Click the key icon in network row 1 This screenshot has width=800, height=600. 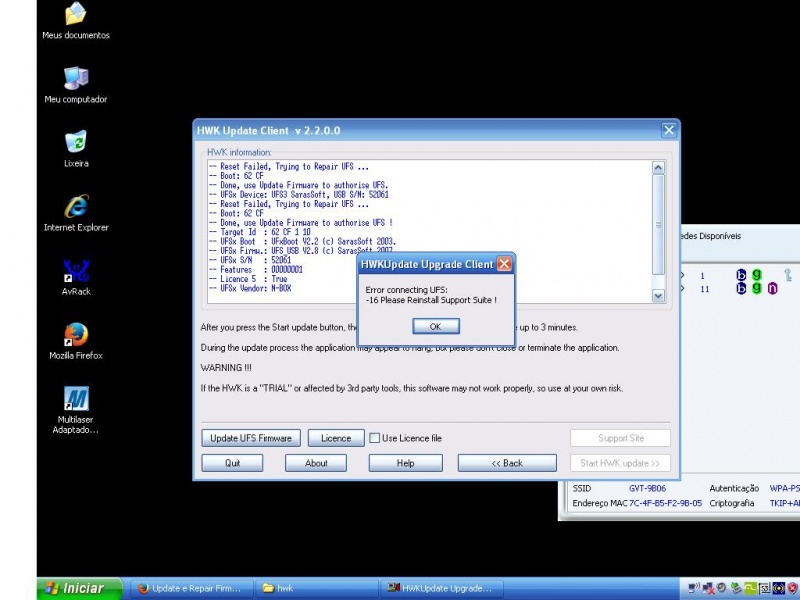point(788,275)
